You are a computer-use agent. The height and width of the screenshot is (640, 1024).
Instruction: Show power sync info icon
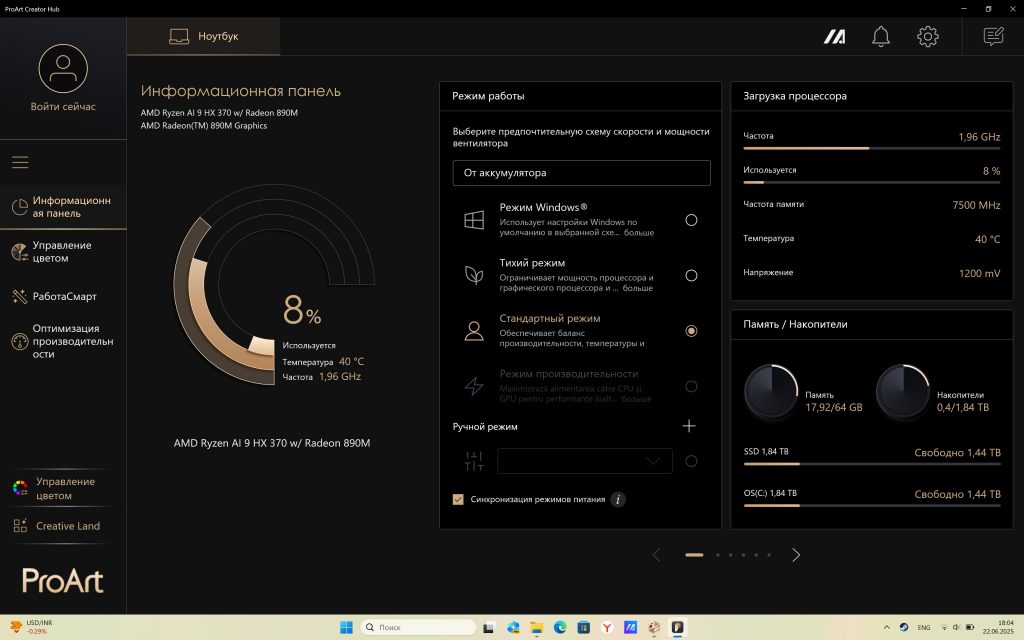(618, 500)
